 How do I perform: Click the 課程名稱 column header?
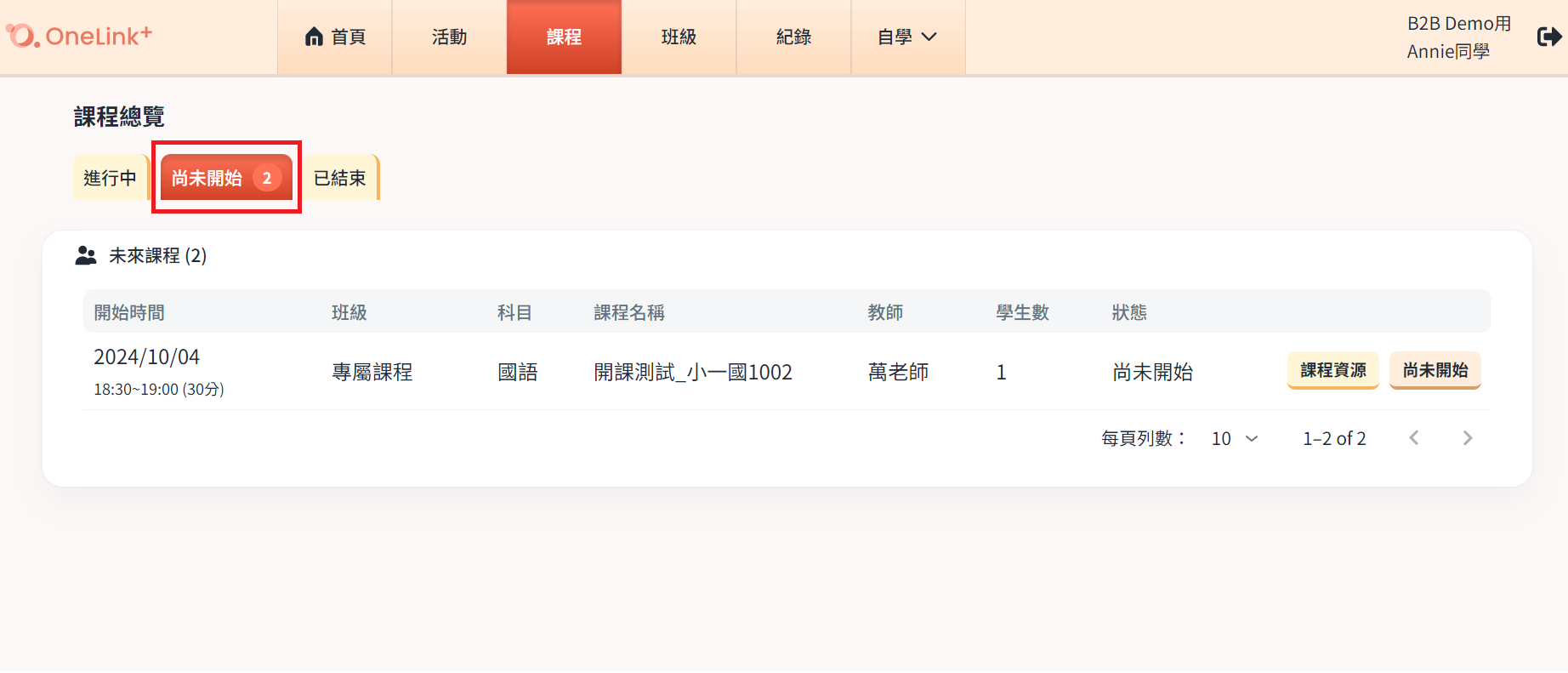pos(629,312)
